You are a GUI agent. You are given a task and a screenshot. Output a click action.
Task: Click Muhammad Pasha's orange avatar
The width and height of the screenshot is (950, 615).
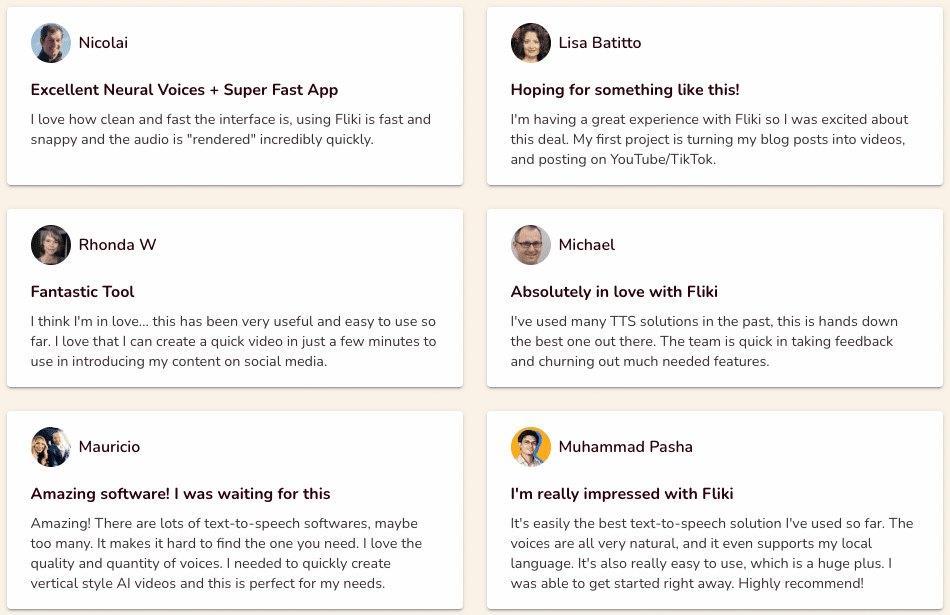pyautogui.click(x=531, y=447)
